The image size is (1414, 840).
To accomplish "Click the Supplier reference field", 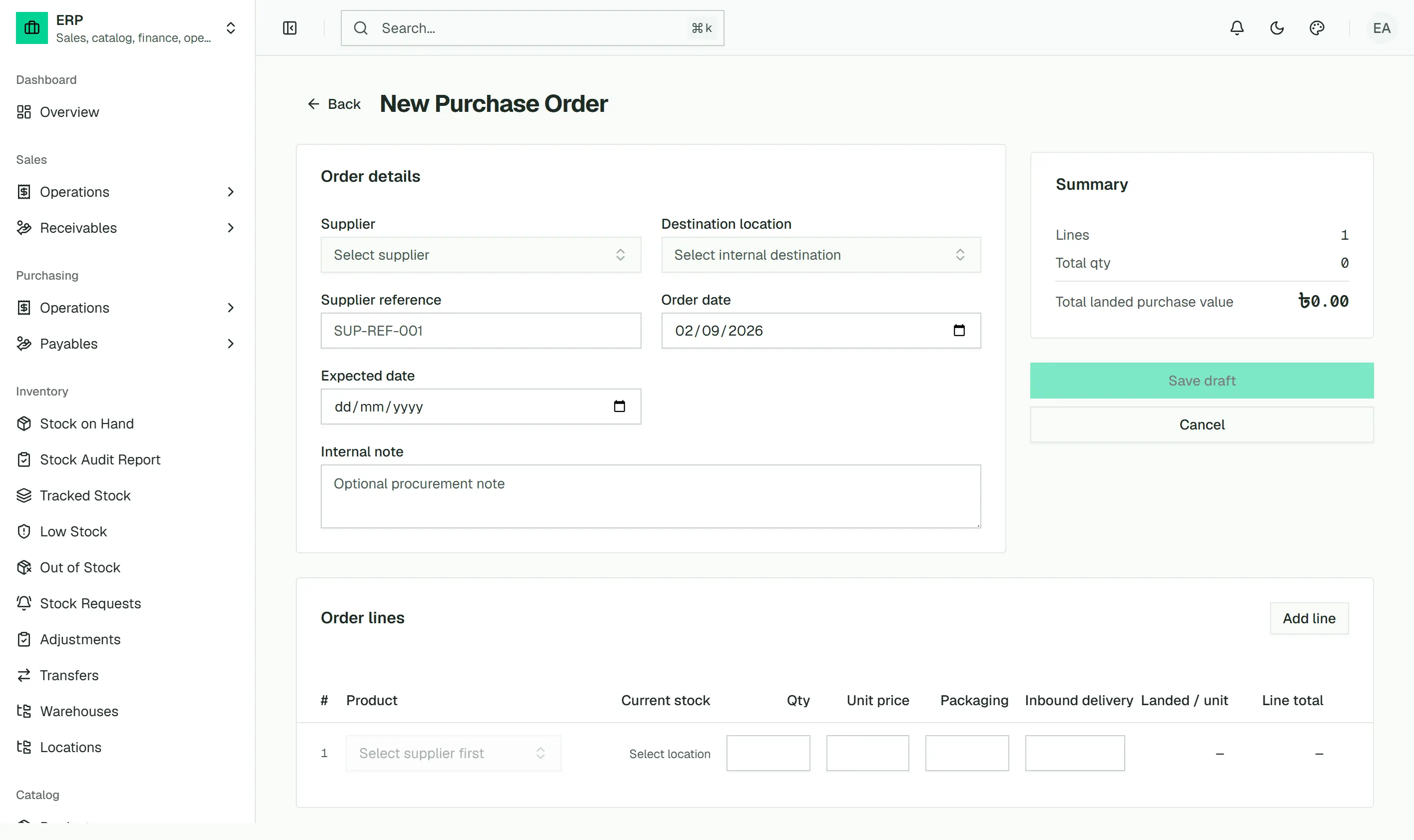I will 481,331.
